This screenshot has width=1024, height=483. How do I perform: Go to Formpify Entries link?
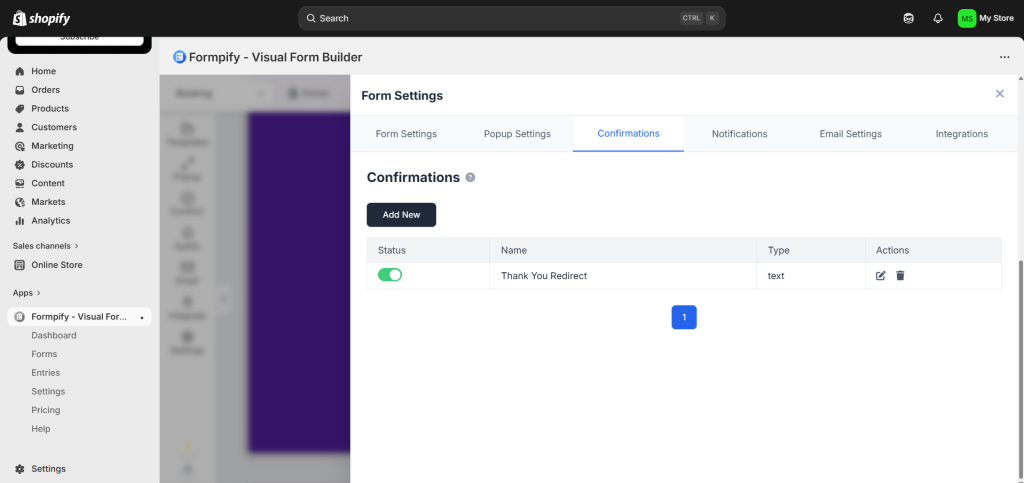(x=46, y=373)
